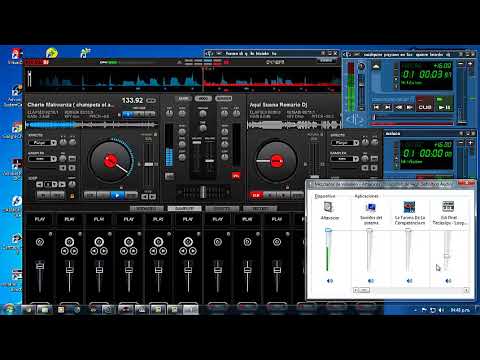Switch the center panel to the MIXER tab
The height and width of the screenshot is (360, 480).
(x=183, y=99)
